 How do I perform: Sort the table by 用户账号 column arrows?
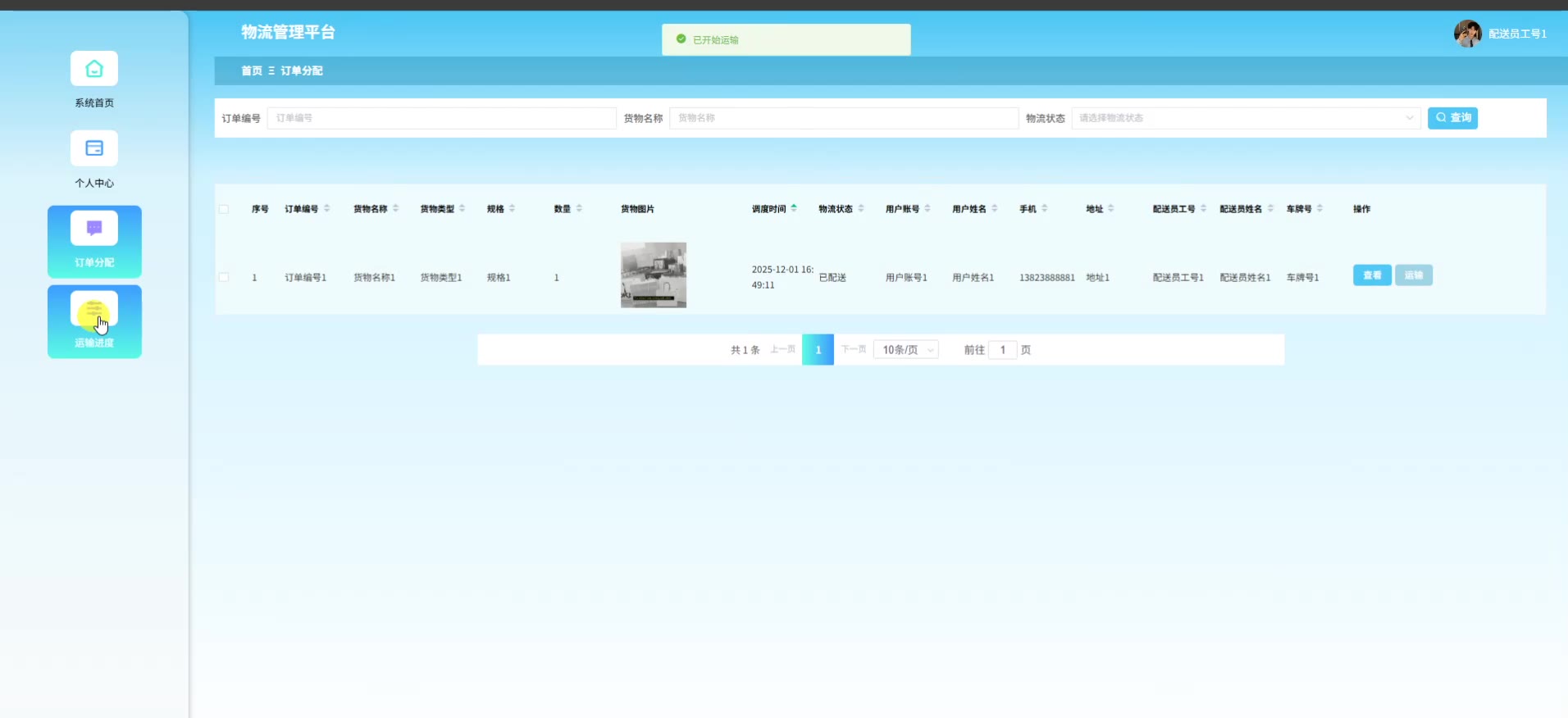tap(928, 208)
